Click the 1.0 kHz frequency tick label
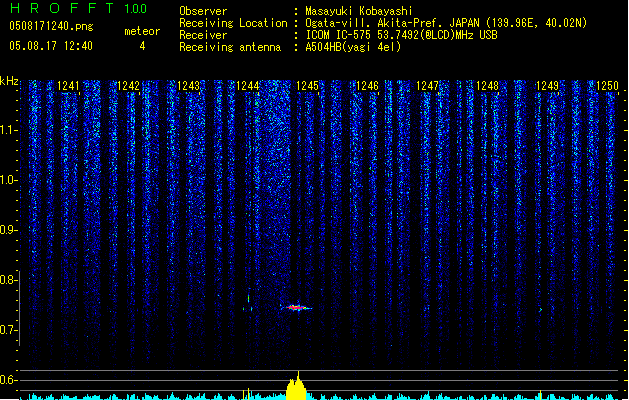Screen dimensions: 629x400 coord(9,180)
